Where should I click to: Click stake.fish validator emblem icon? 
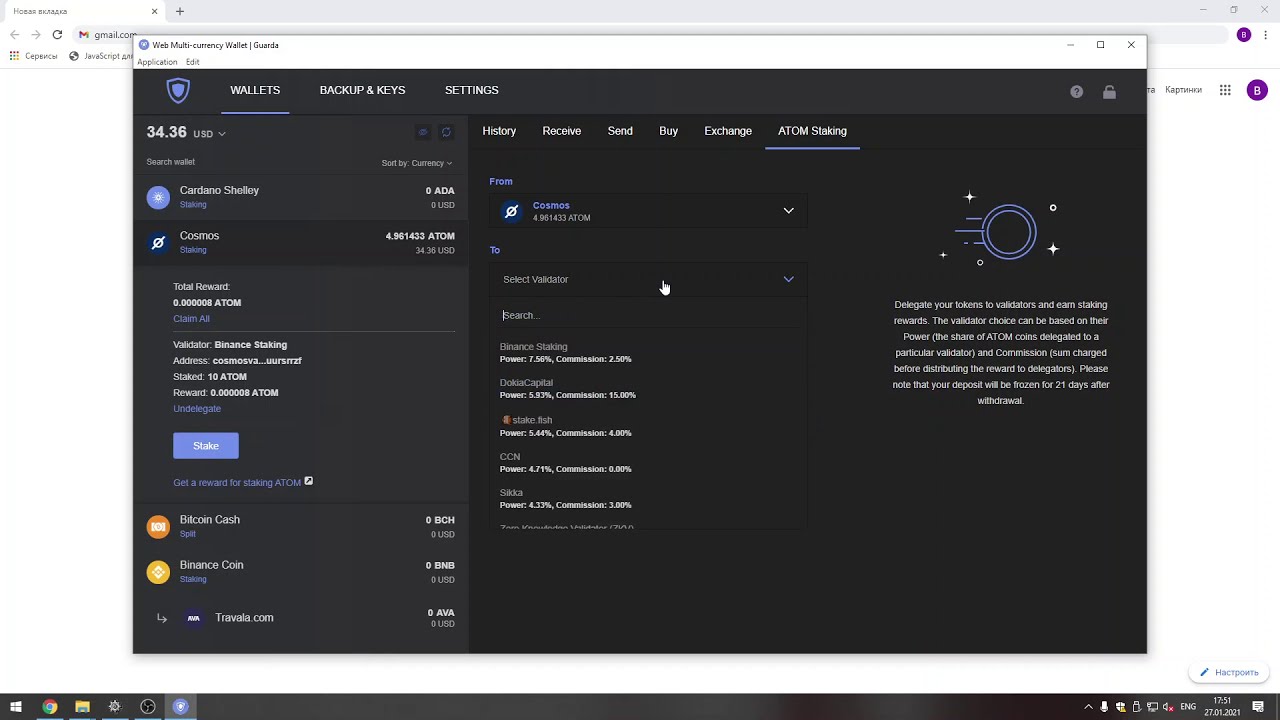point(506,420)
